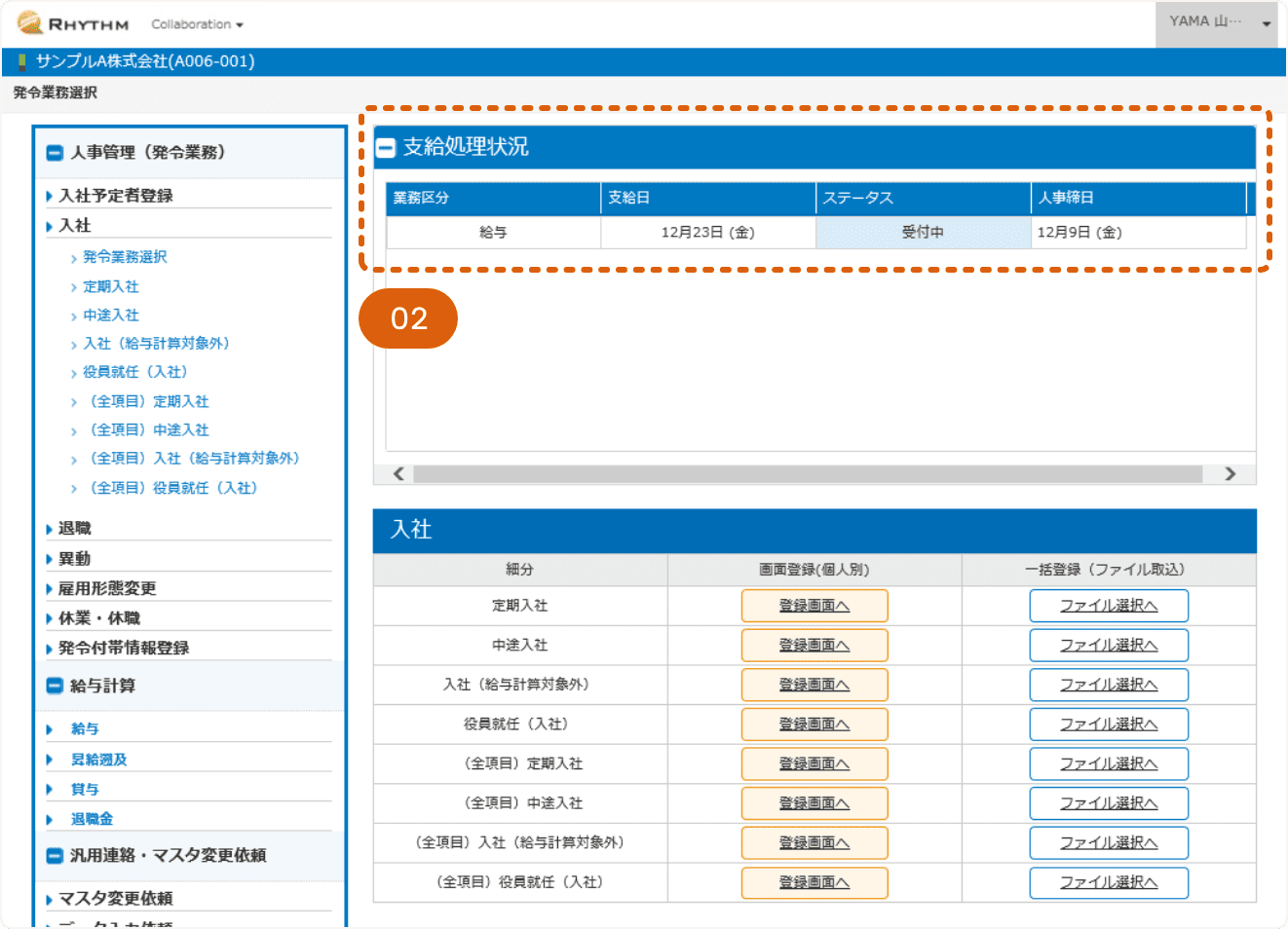Open （全項目）中途入社 in the sidebar
Viewport: 1288px width, 929px height.
coord(146,430)
